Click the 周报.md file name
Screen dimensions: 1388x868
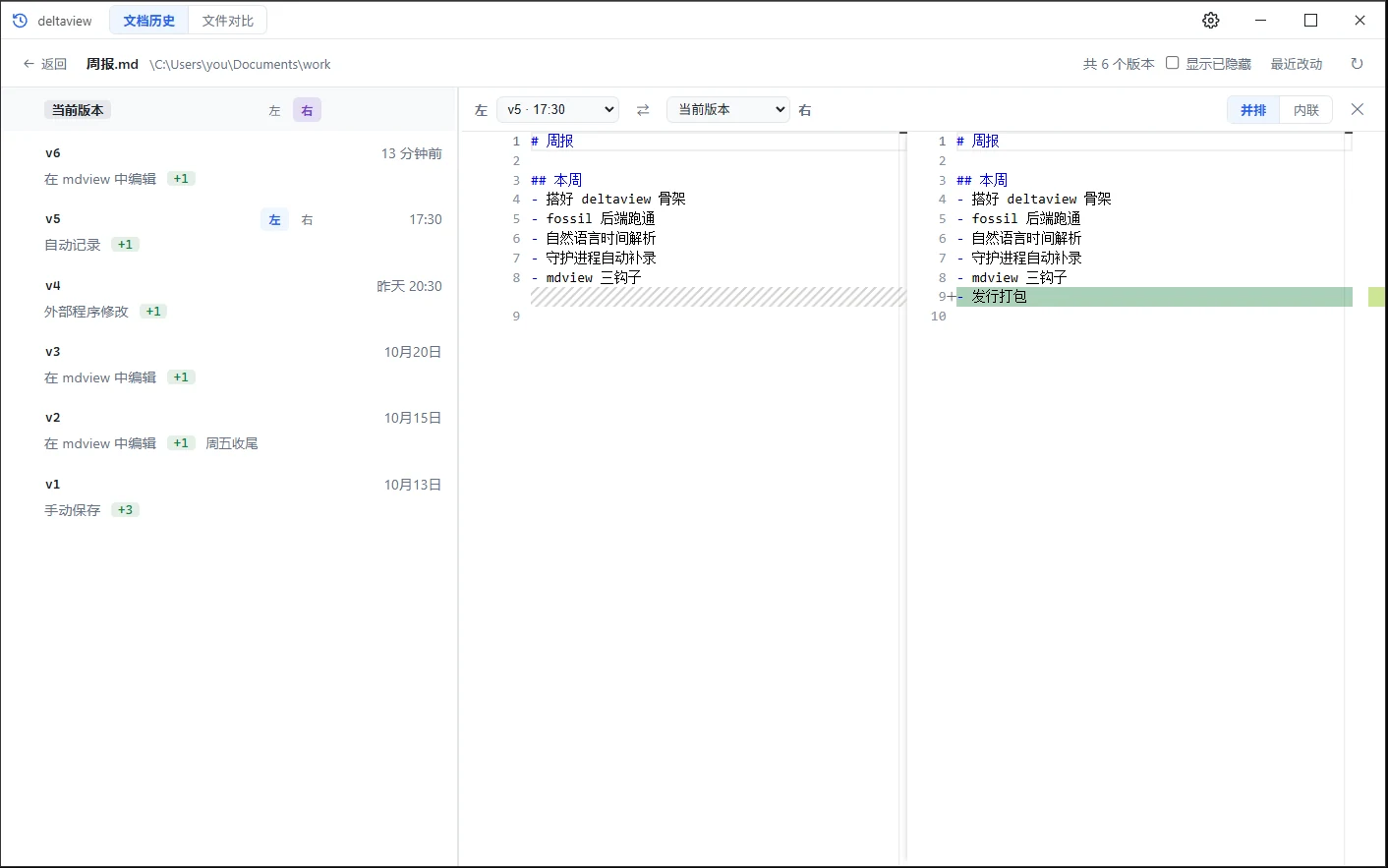(x=112, y=64)
